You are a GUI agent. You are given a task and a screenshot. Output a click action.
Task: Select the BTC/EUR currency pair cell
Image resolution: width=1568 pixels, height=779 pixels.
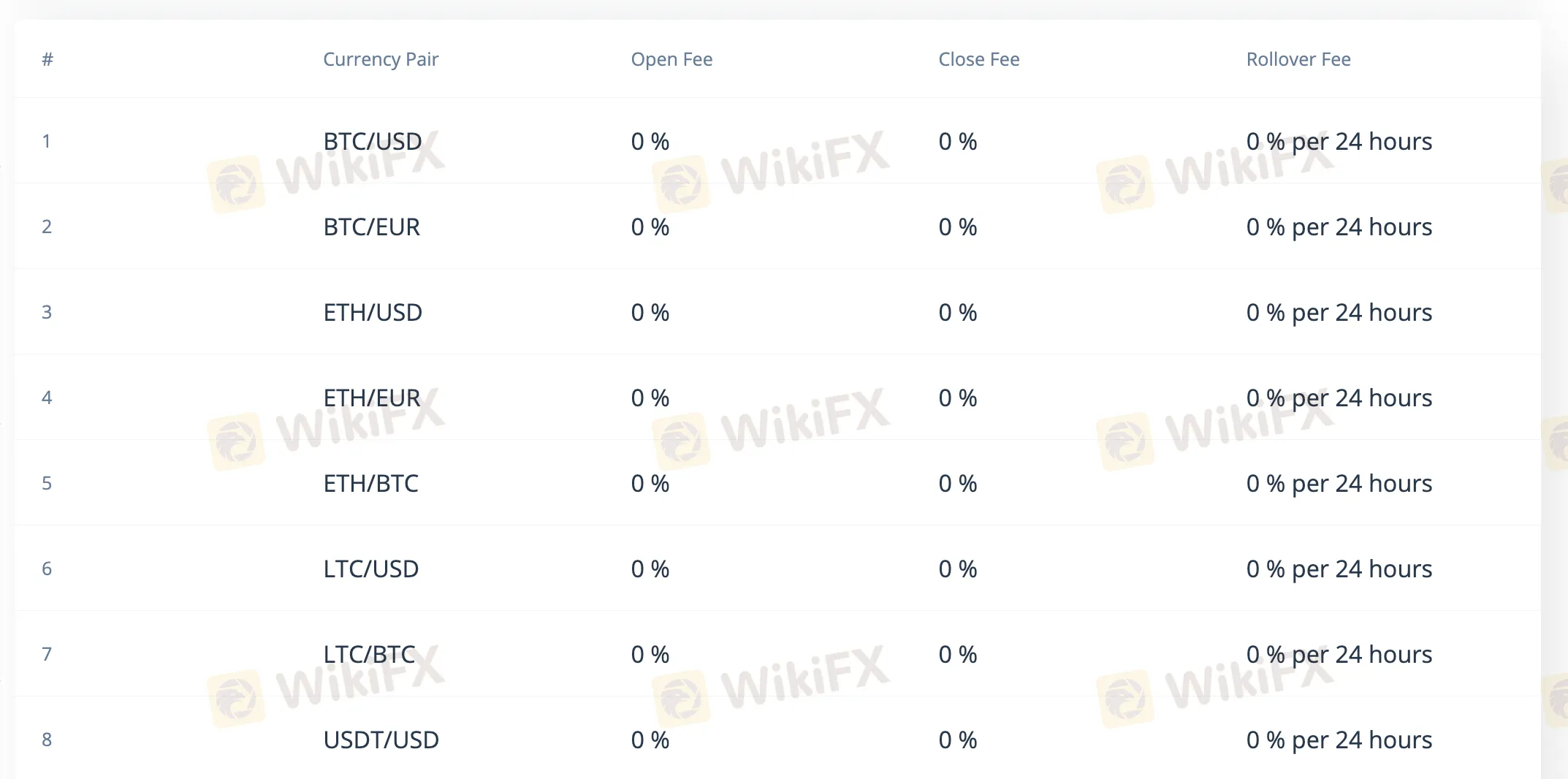[x=372, y=227]
